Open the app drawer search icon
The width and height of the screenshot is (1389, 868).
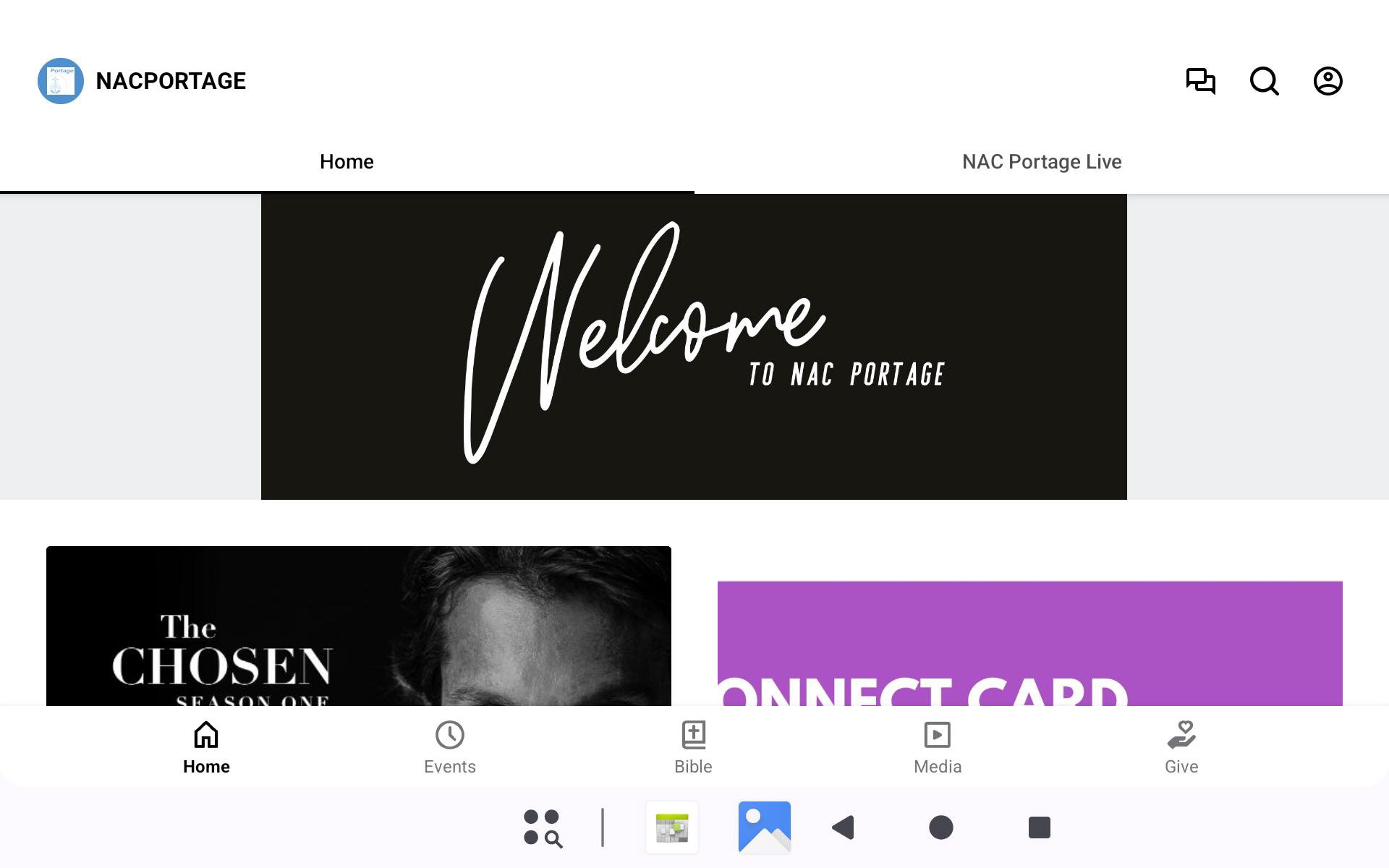[x=543, y=827]
